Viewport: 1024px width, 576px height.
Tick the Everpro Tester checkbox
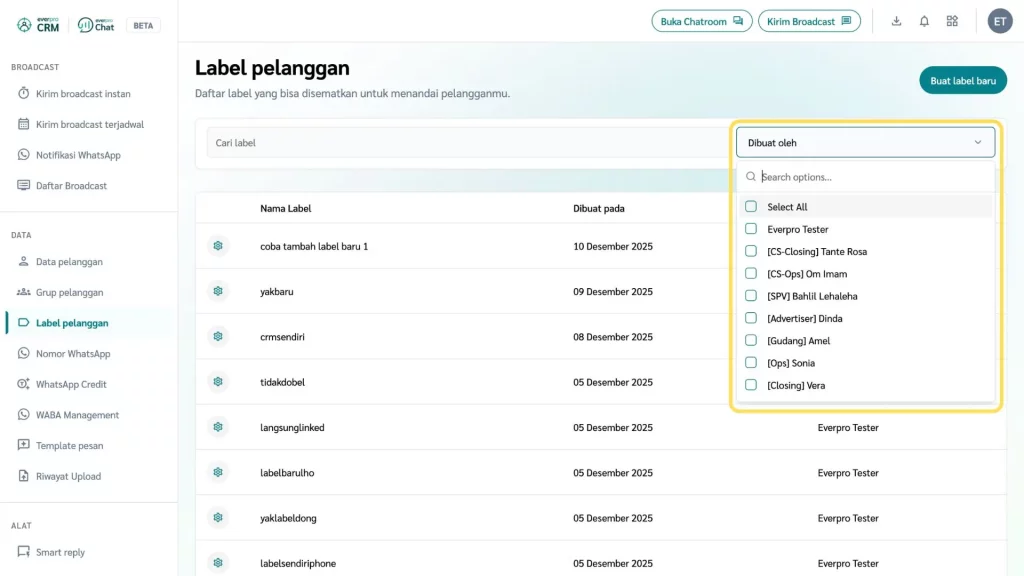pos(751,229)
